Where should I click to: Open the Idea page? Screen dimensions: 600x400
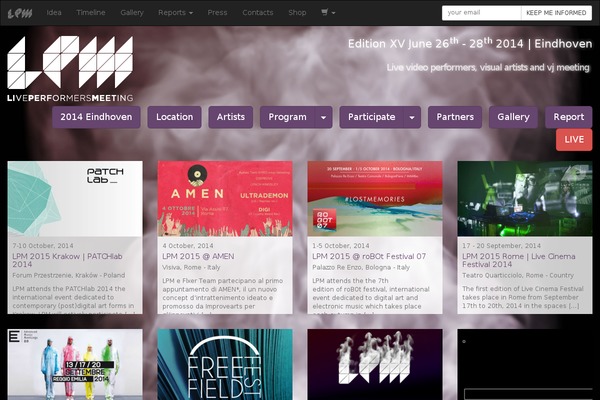click(x=54, y=13)
